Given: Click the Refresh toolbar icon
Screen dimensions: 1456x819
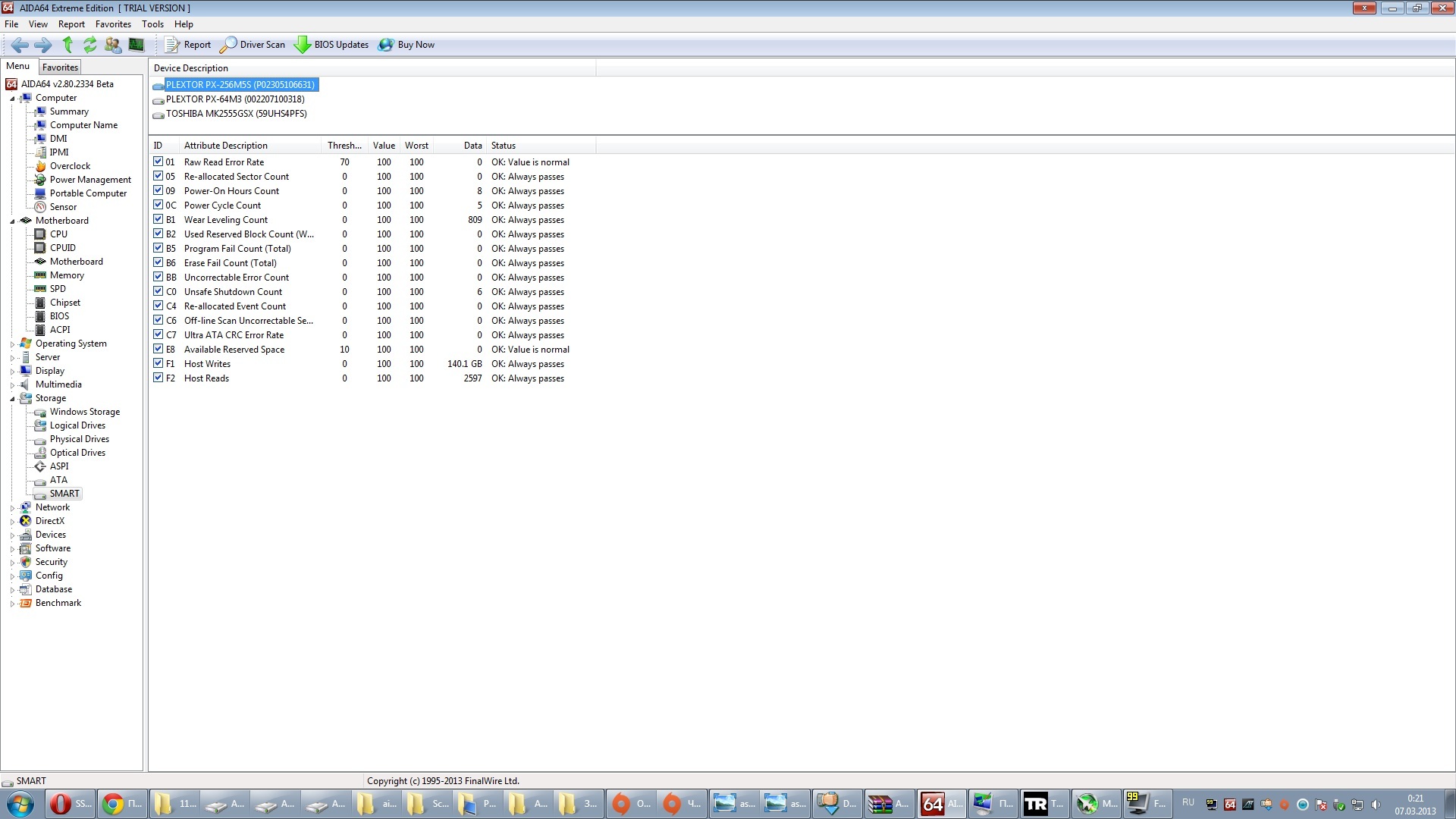Looking at the screenshot, I should [90, 45].
